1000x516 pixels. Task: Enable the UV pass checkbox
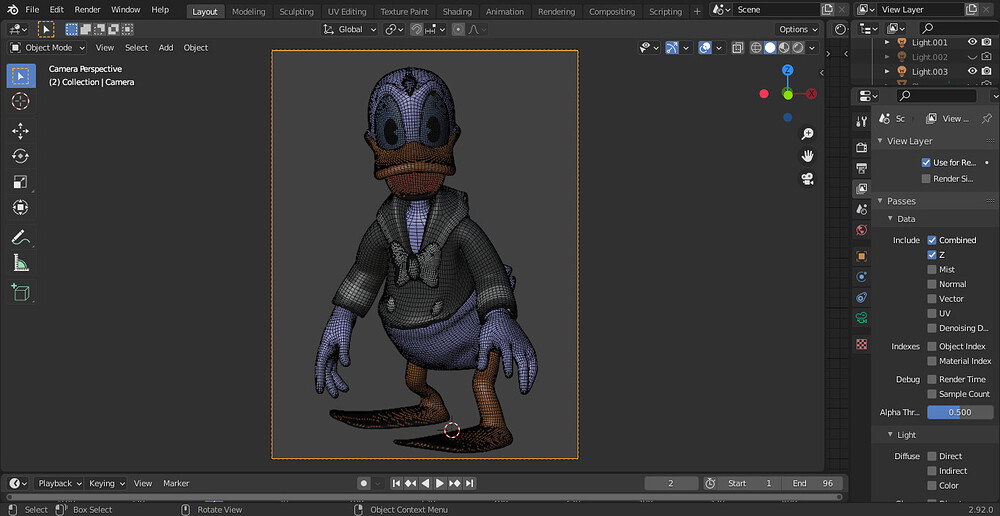(932, 313)
